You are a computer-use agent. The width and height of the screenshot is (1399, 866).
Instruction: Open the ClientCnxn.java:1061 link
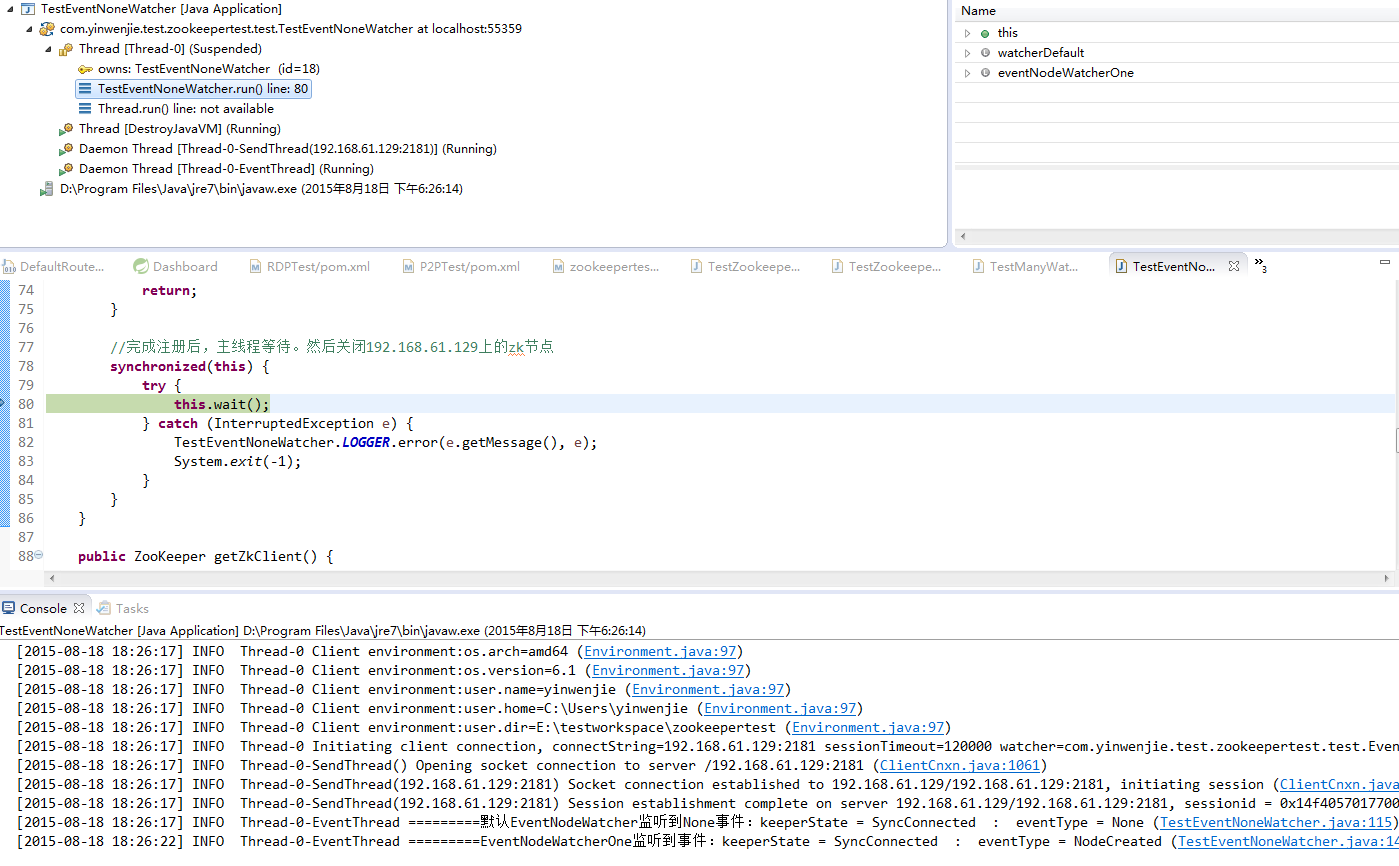[x=960, y=766]
